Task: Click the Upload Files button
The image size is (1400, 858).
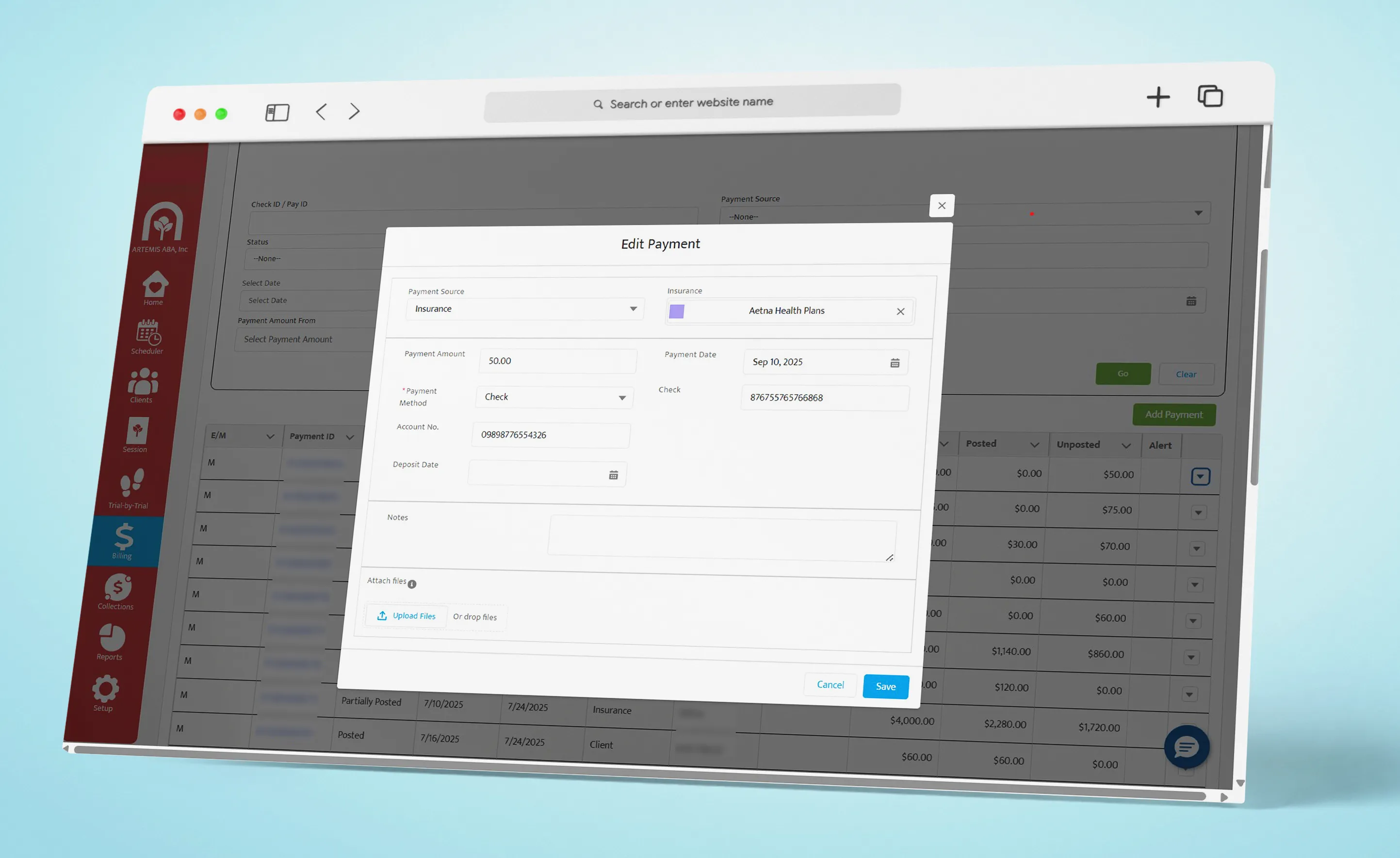Action: click(x=406, y=616)
